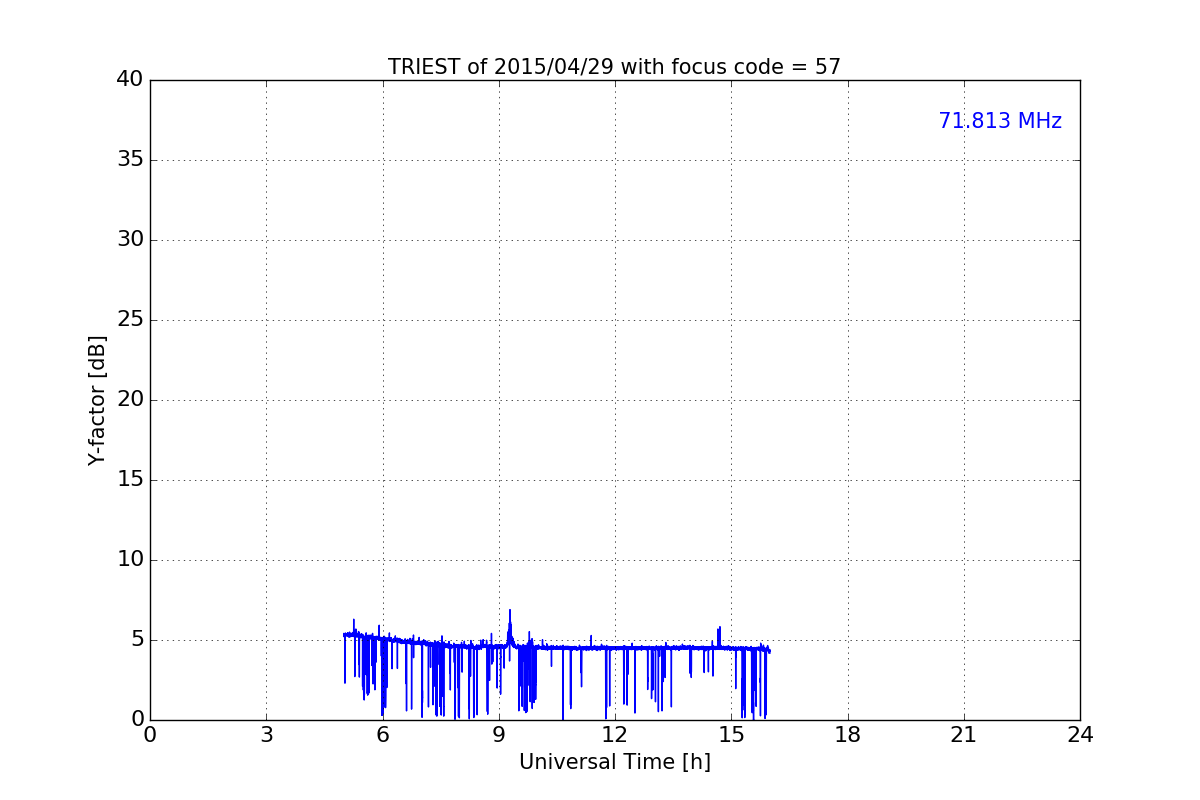This screenshot has height=800, width=1200.
Task: Click the x-axis tick label '3'
Action: click(x=266, y=735)
